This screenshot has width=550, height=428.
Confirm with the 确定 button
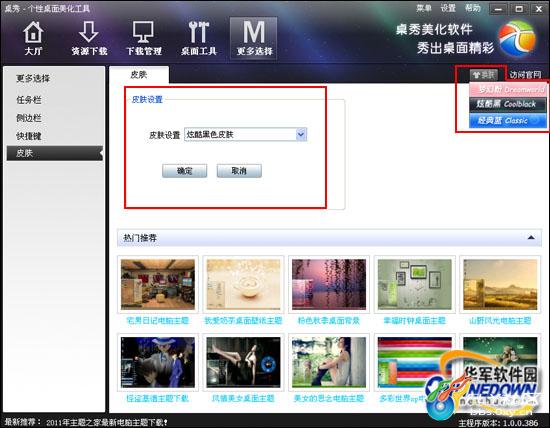[185, 171]
